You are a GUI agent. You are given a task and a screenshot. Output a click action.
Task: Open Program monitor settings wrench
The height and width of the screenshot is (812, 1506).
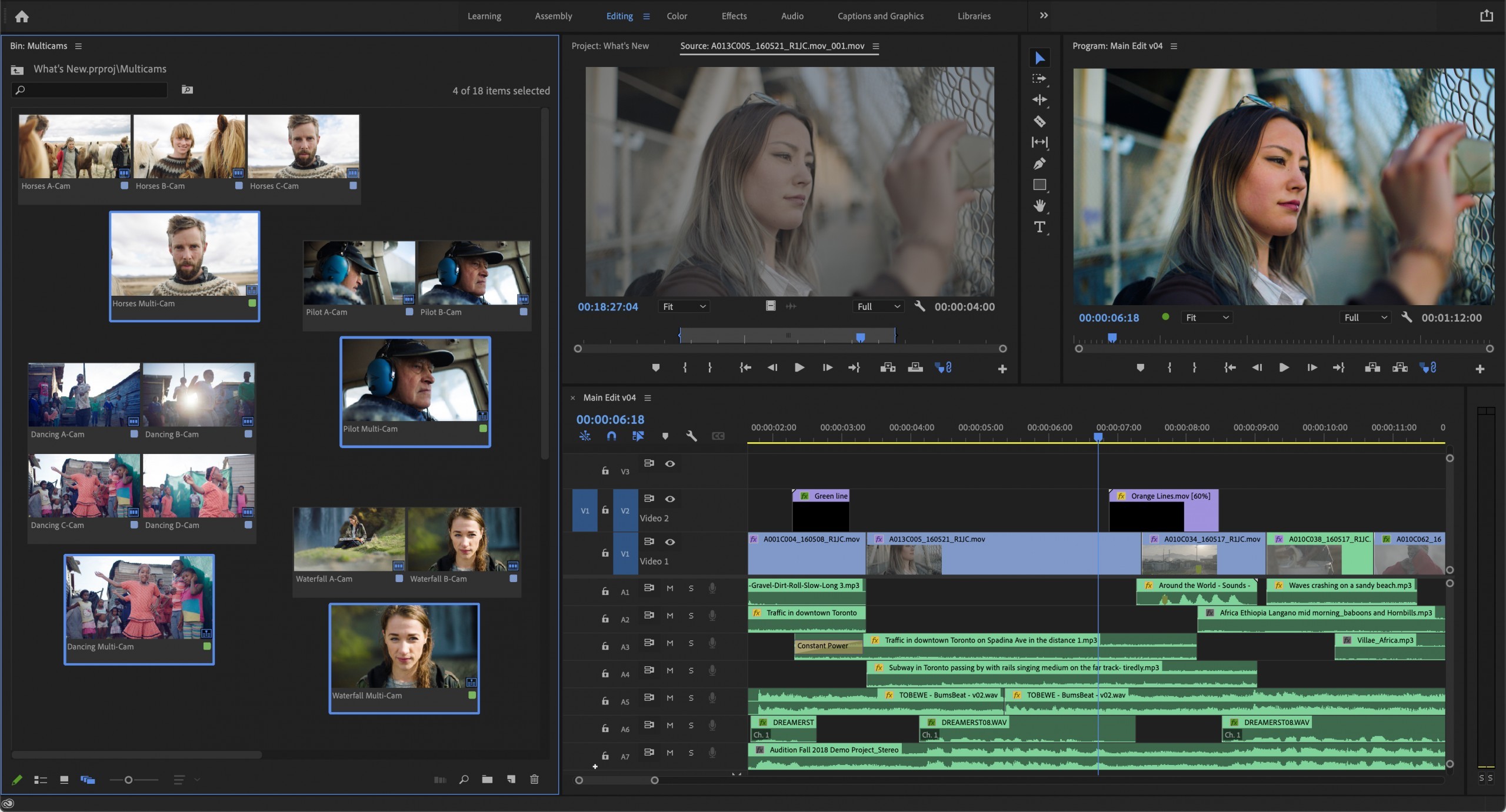(1407, 318)
